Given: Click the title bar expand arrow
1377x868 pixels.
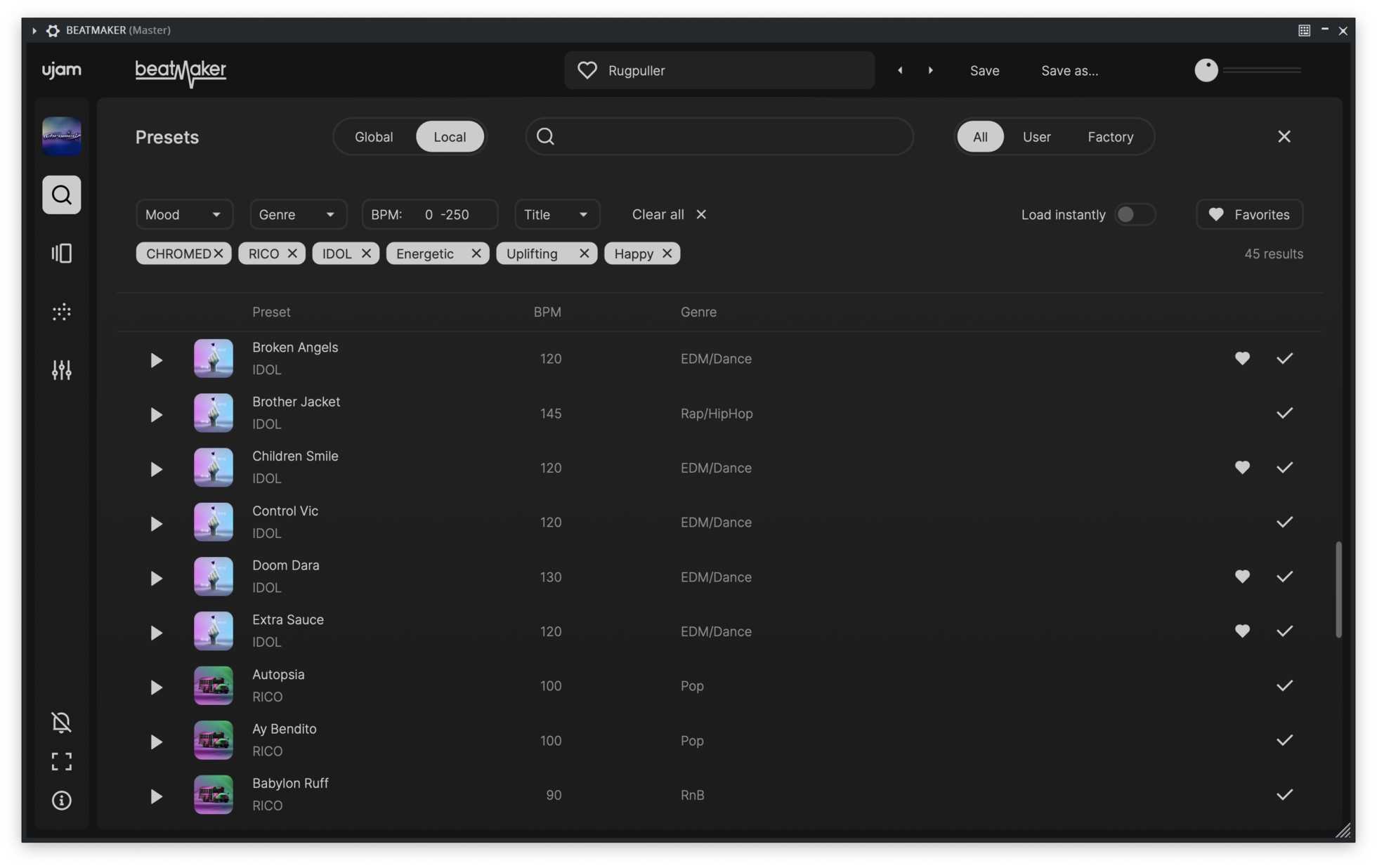Looking at the screenshot, I should [34, 30].
